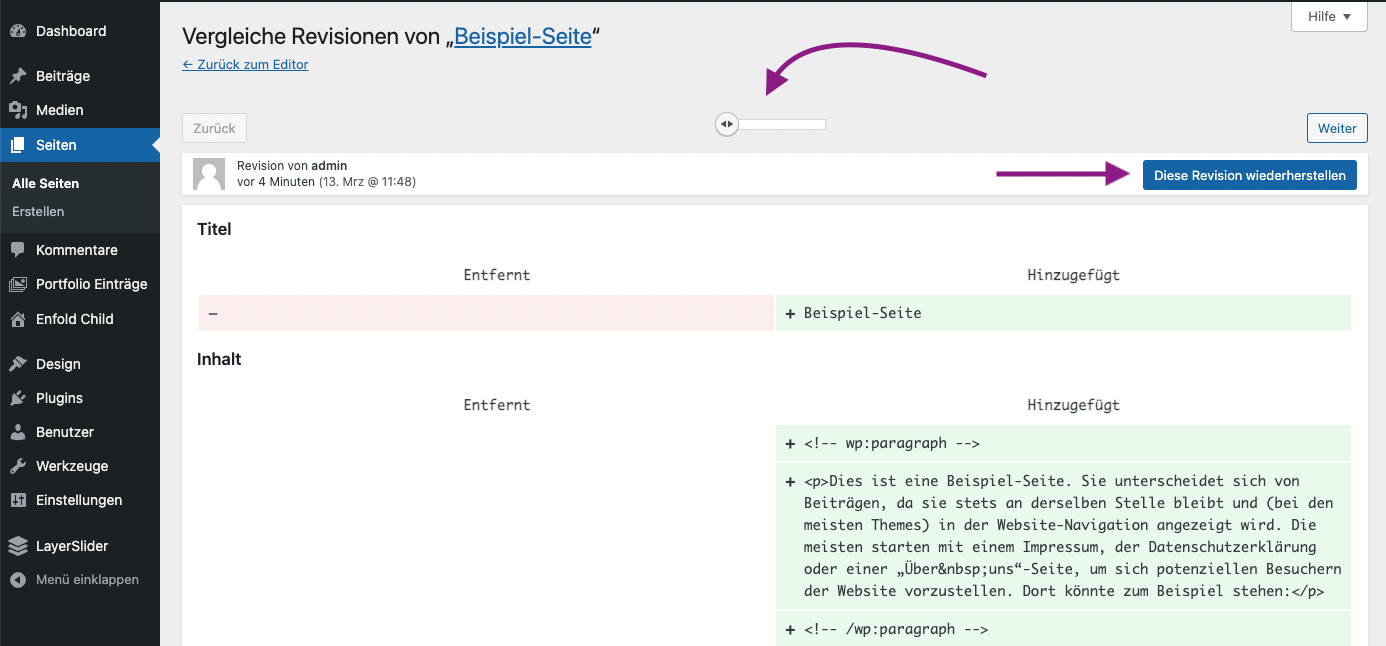Click the Design paintbrush icon
Screen dimensions: 1386x646
coord(18,364)
